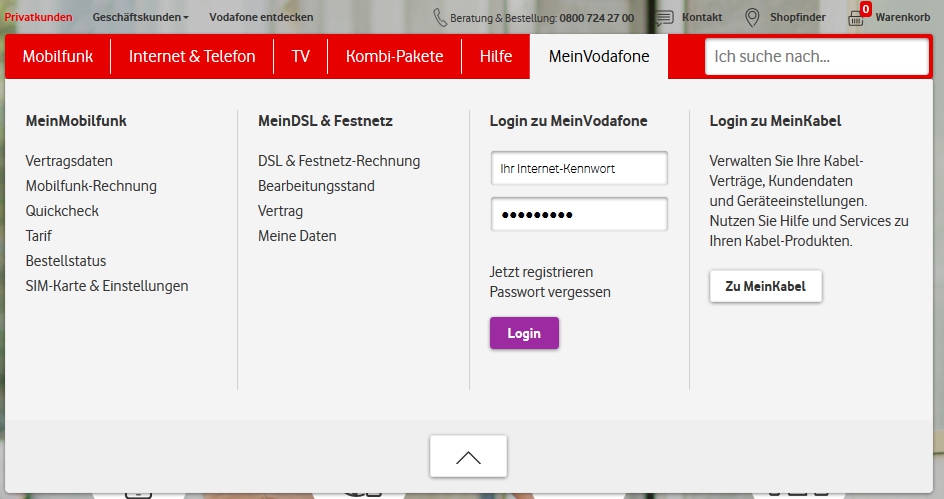Click the phone number 0800 724 27 00
Screen dimensions: 944x499
point(597,18)
